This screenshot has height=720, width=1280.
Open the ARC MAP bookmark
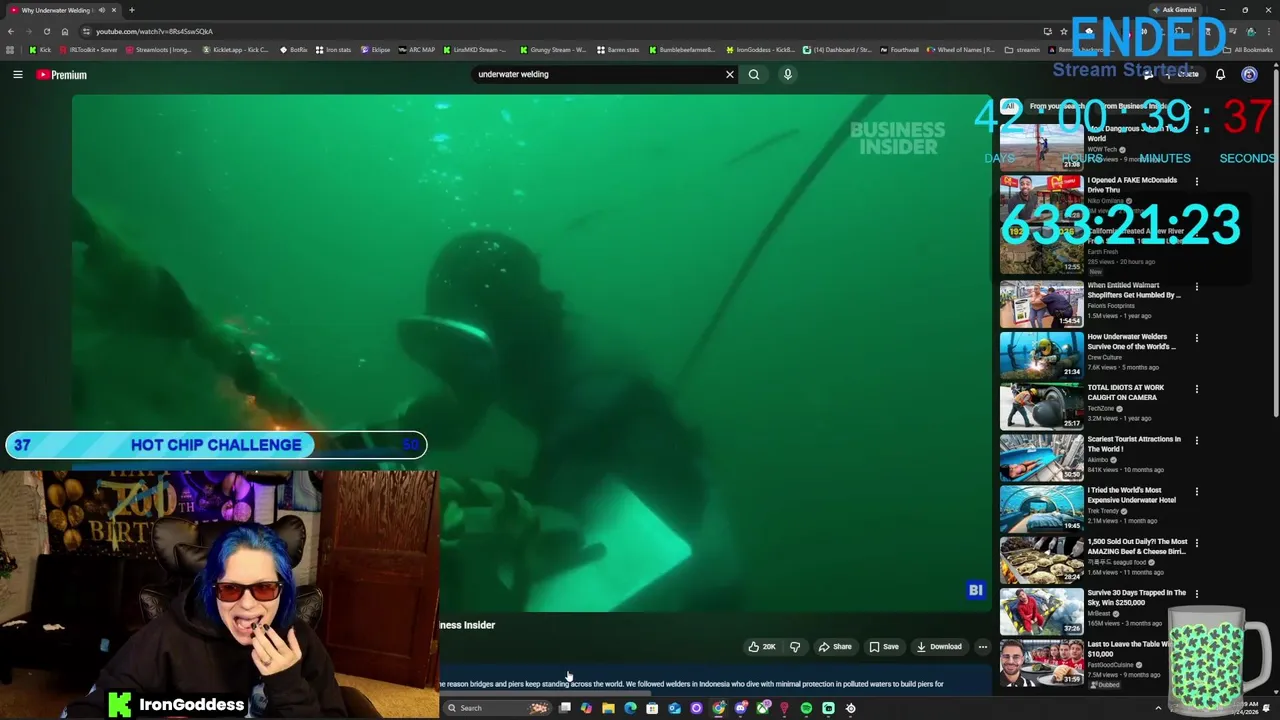[x=416, y=50]
